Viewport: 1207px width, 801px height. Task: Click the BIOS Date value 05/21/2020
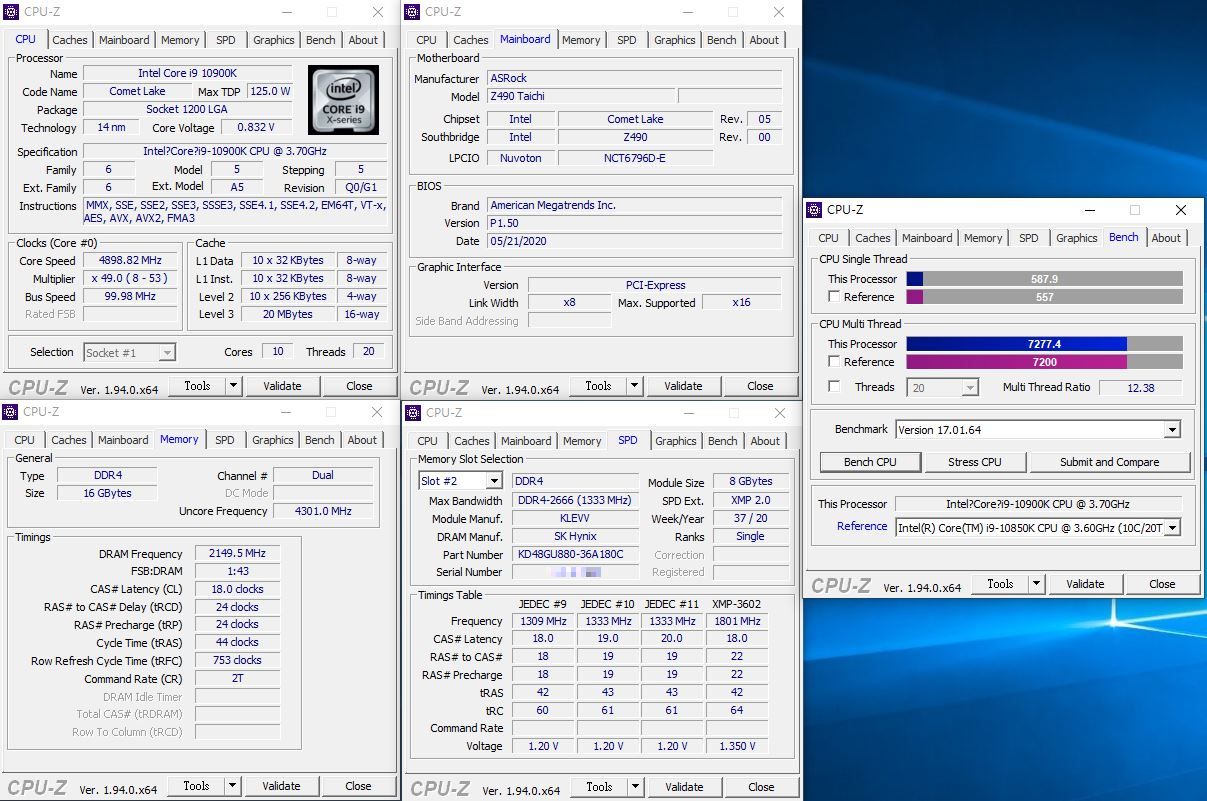click(634, 241)
